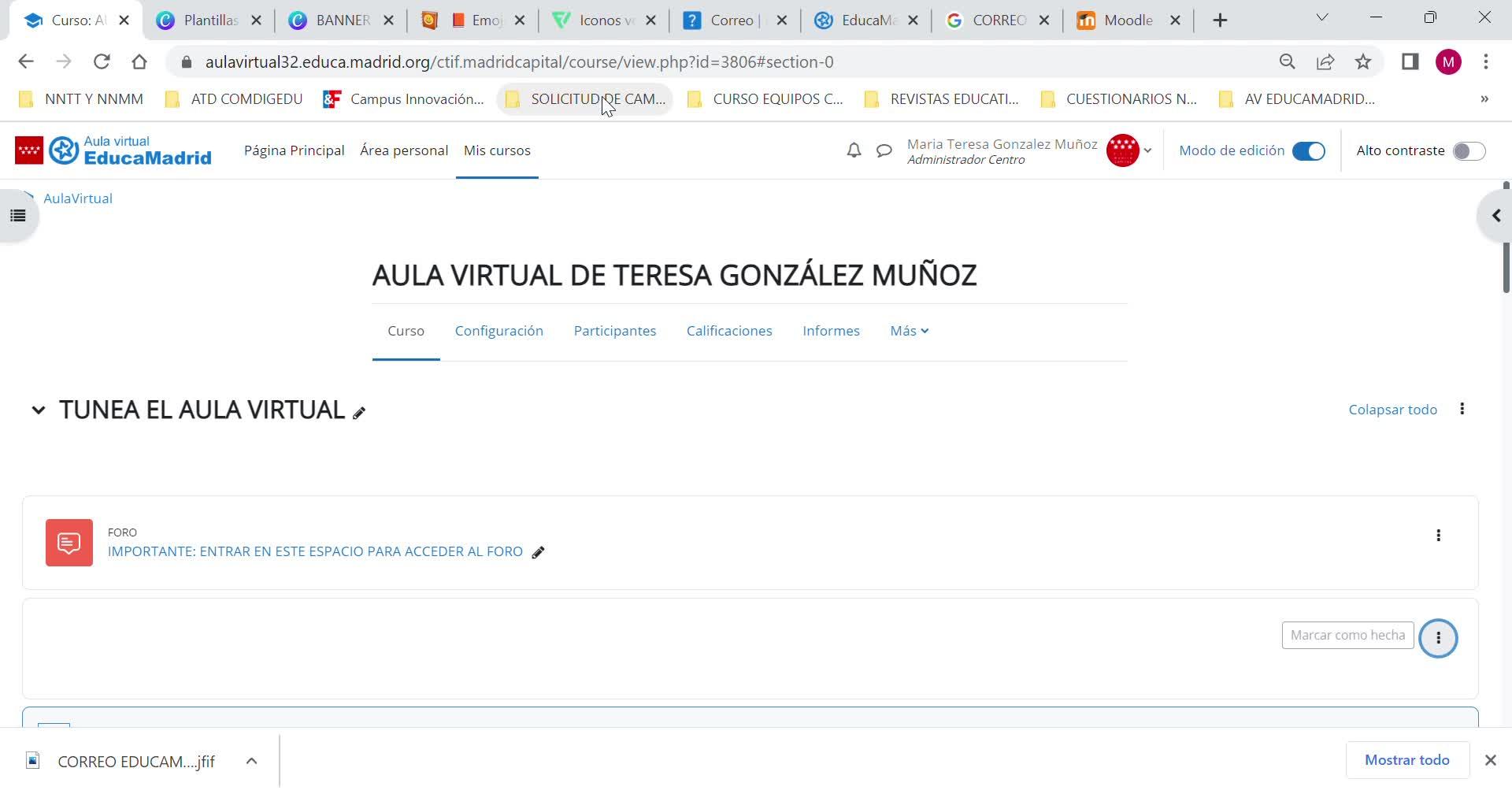Screen dimensions: 1512x794
Task: Open the ATD COMDIGEDU bookmark folder
Action: (234, 99)
